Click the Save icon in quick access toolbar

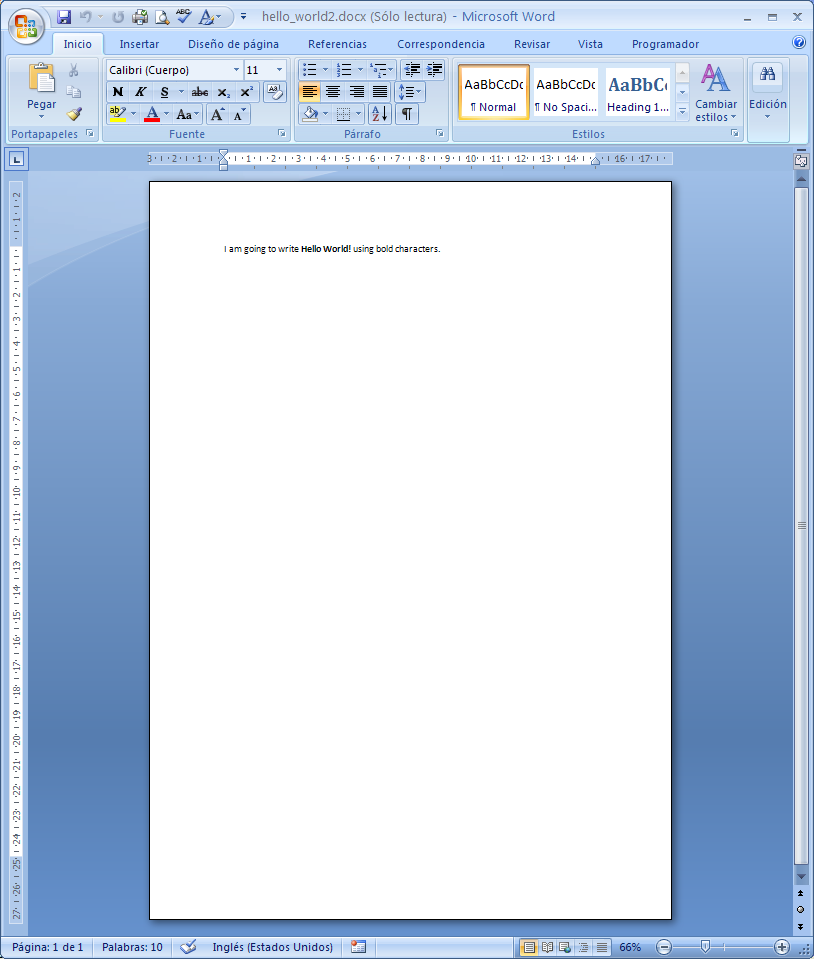[64, 17]
